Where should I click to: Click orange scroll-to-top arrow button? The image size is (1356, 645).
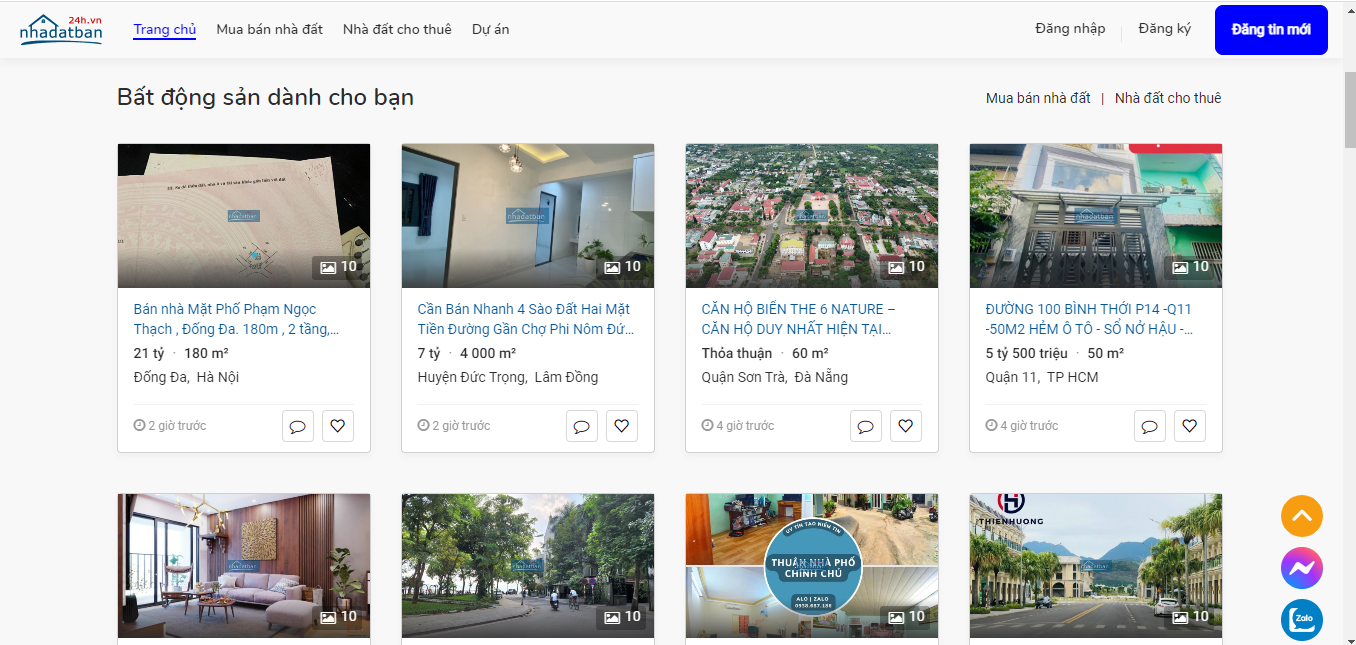[x=1301, y=516]
